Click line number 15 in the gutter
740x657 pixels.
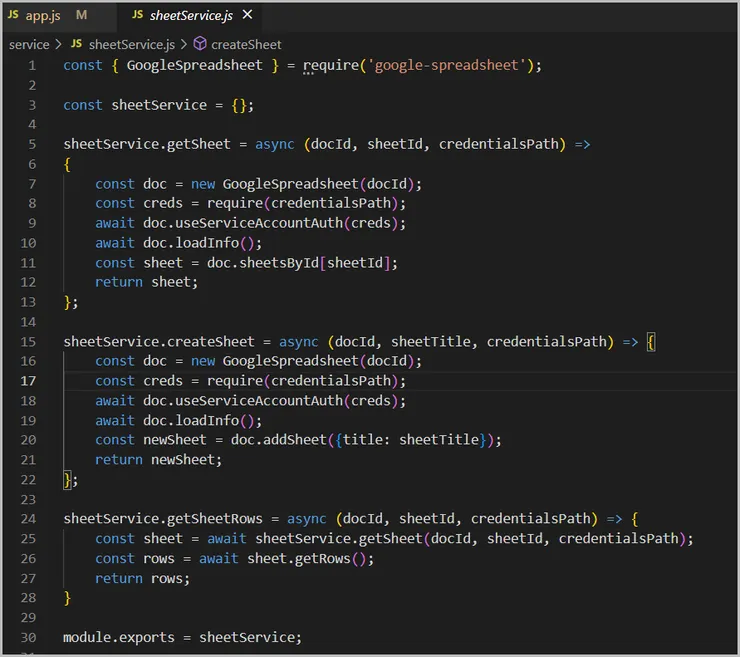28,342
